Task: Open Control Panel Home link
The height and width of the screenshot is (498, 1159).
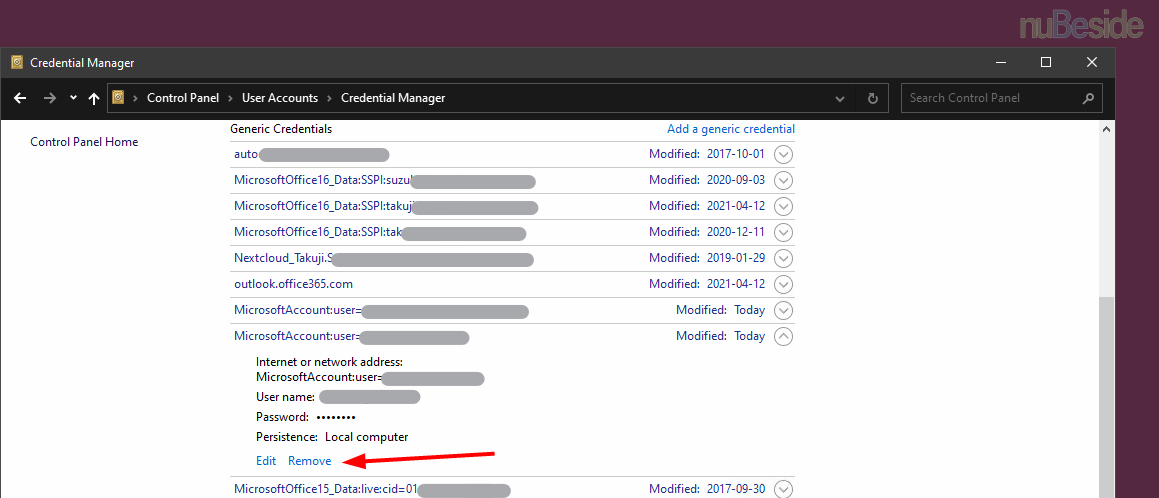Action: click(x=84, y=142)
